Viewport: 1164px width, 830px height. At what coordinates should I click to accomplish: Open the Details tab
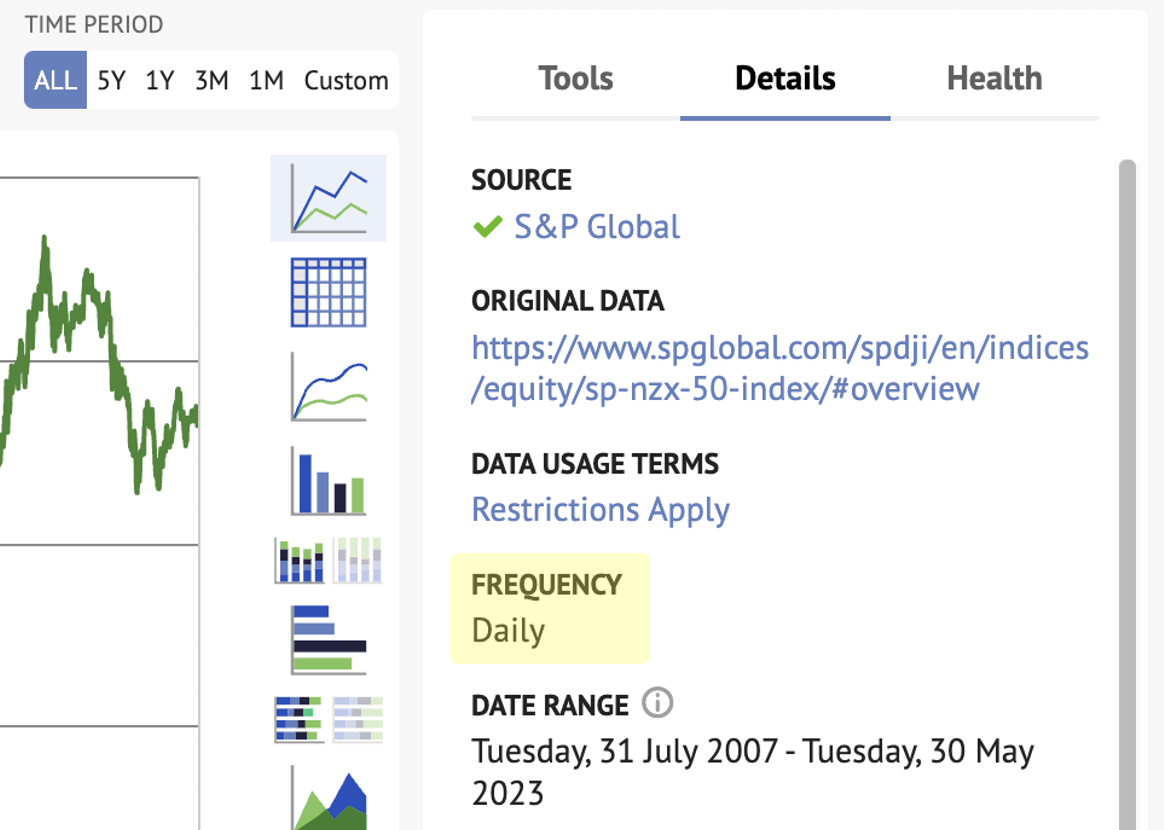[x=785, y=79]
